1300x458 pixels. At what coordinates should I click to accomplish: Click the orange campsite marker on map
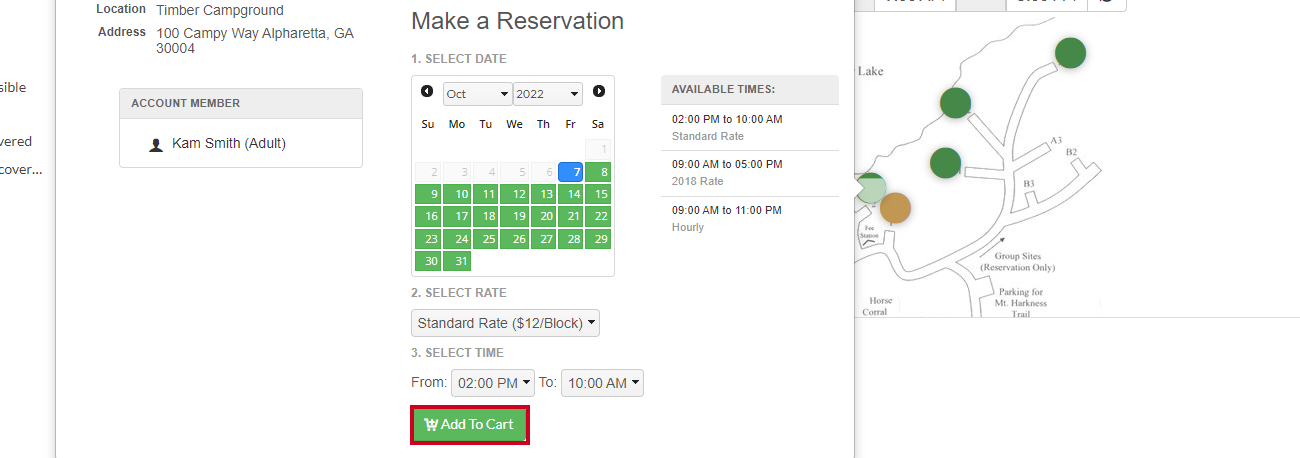(895, 208)
